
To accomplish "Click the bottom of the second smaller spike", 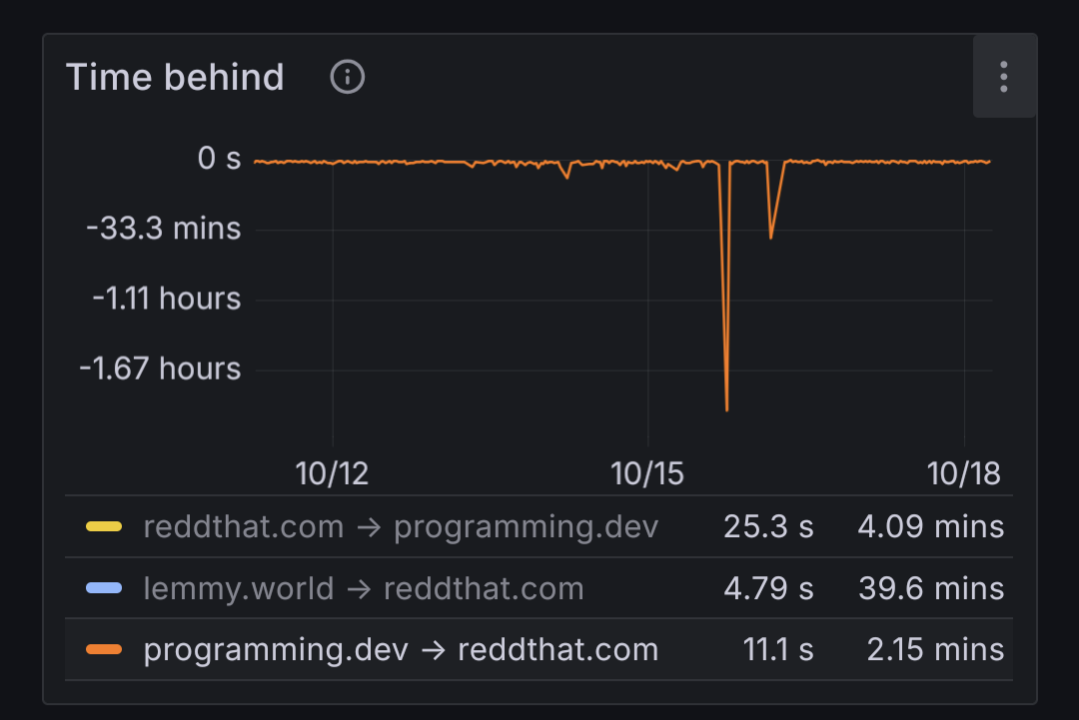I will point(770,237).
